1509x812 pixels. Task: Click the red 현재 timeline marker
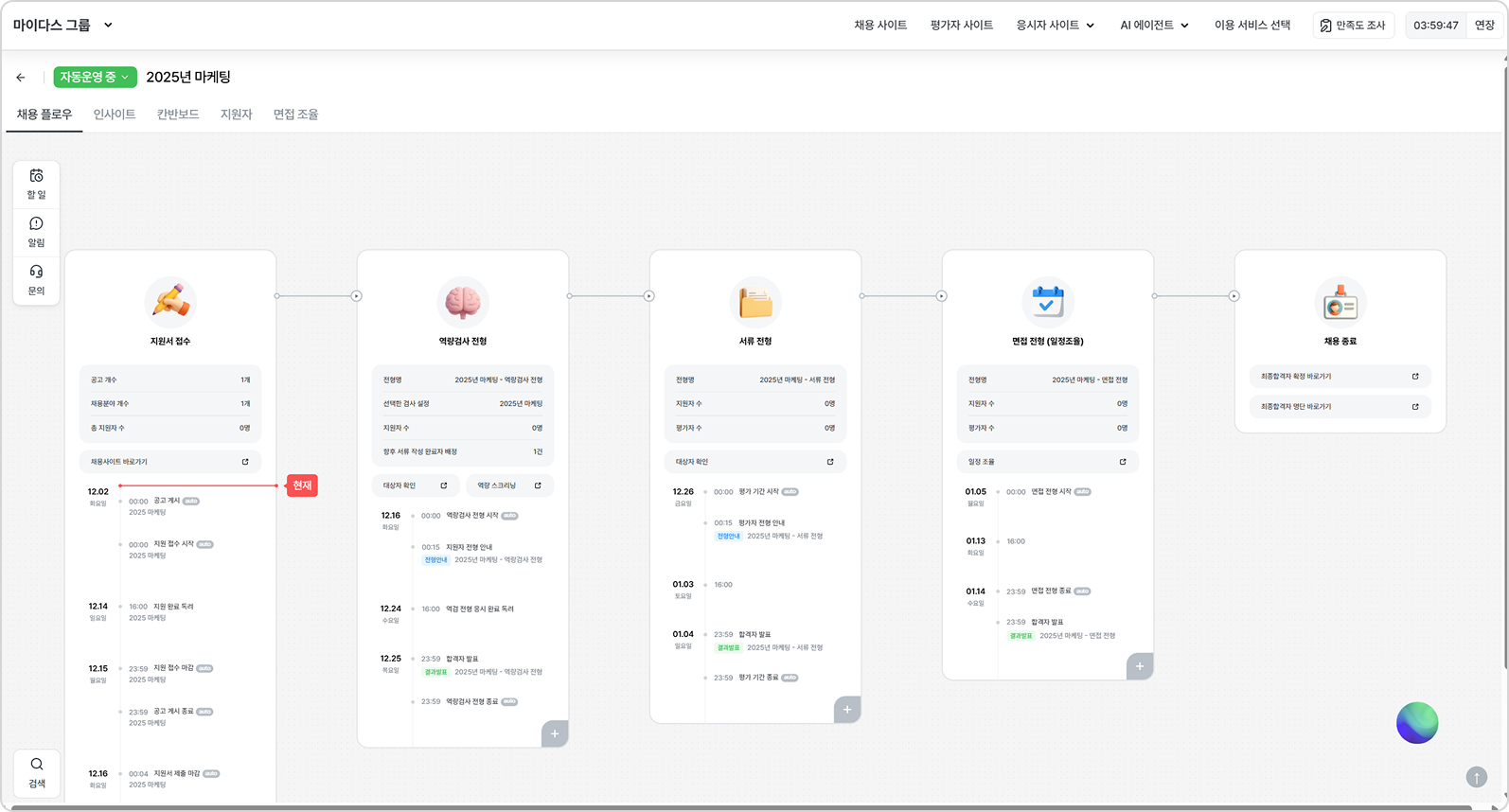tap(302, 485)
